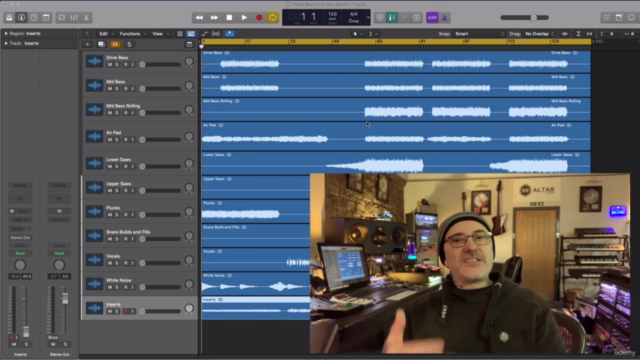The width and height of the screenshot is (640, 360).
Task: Show the grid view button
Action: (x=180, y=34)
